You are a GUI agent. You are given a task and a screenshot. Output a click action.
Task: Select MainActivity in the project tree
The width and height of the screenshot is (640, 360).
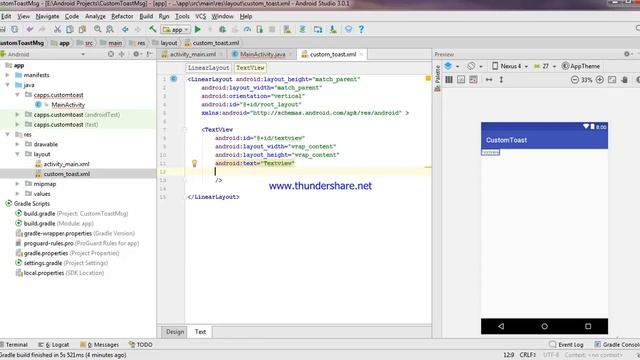(x=68, y=105)
